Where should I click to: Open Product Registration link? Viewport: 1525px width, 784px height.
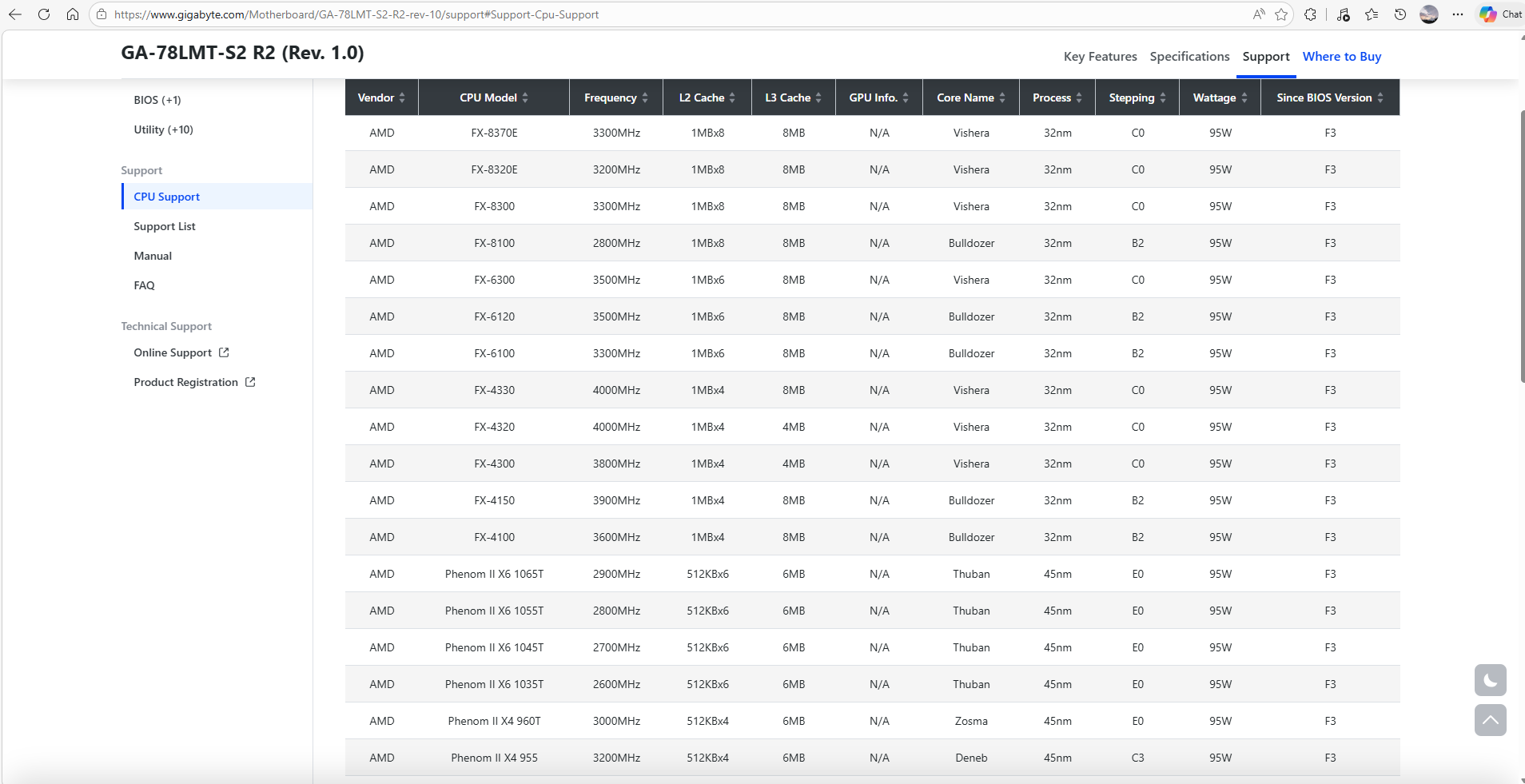tap(186, 382)
